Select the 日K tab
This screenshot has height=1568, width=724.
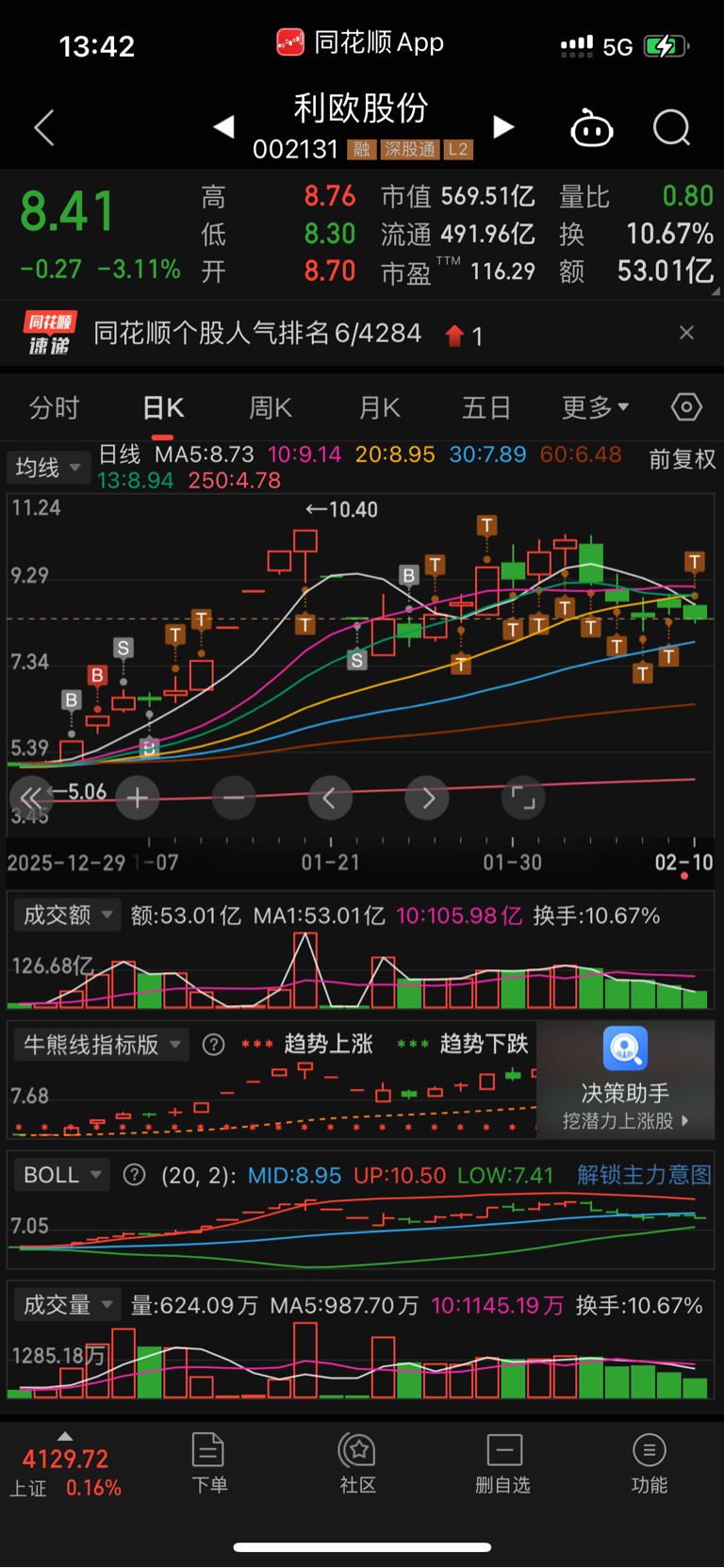tap(163, 408)
